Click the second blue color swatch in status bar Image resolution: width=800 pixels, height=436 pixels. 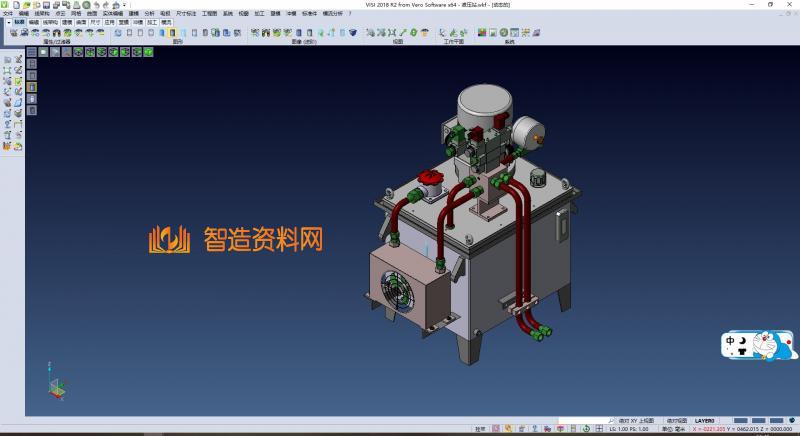coord(759,421)
